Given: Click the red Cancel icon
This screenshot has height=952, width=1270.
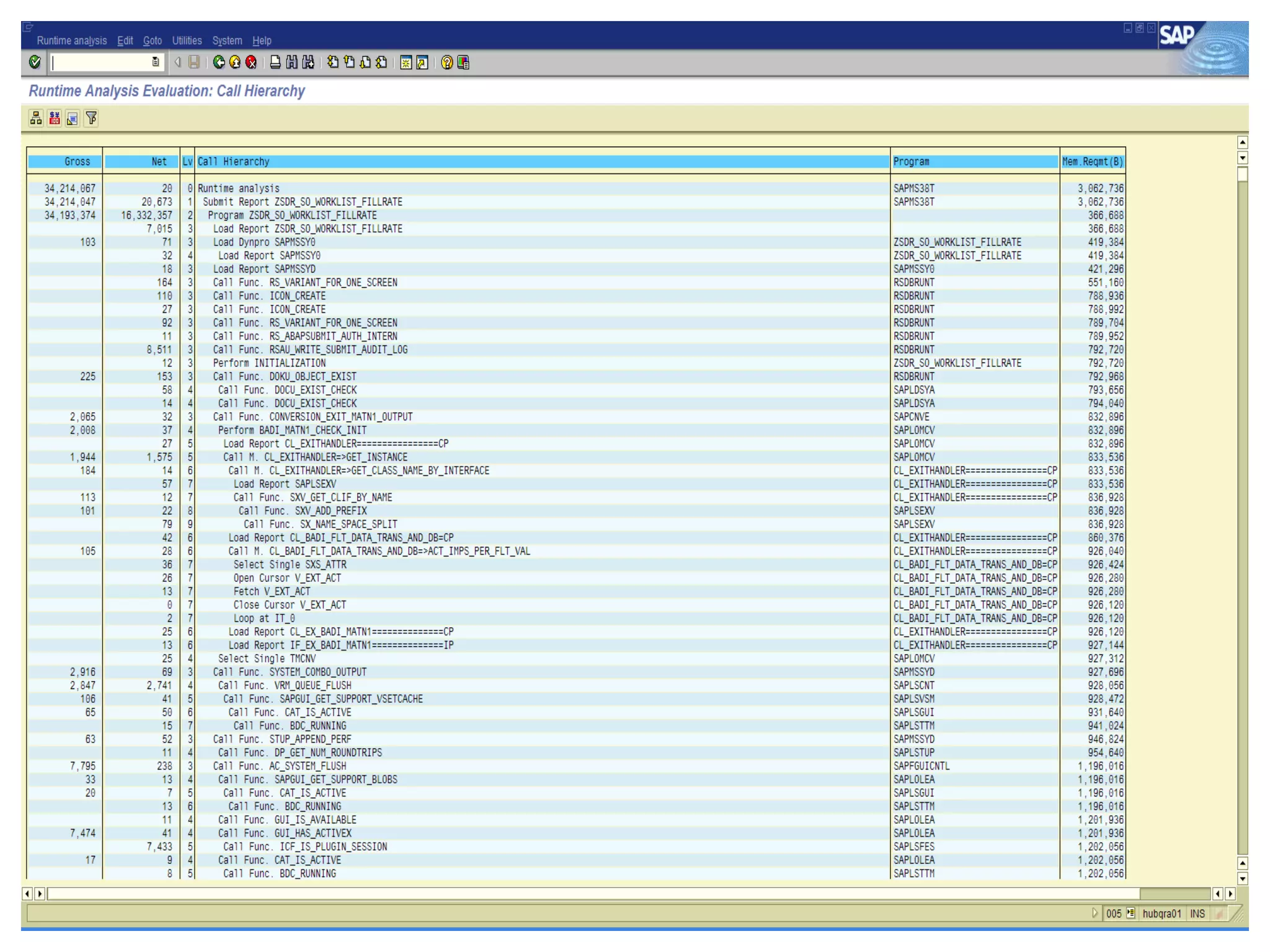Looking at the screenshot, I should click(251, 62).
